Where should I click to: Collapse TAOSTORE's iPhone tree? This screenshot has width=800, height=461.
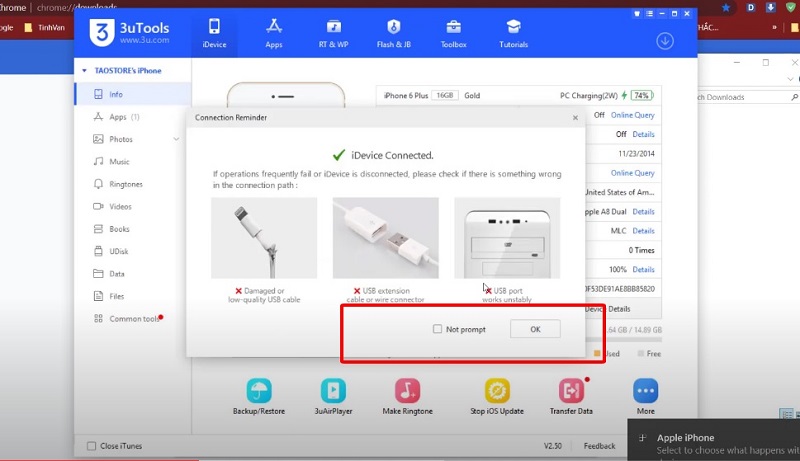pyautogui.click(x=84, y=70)
